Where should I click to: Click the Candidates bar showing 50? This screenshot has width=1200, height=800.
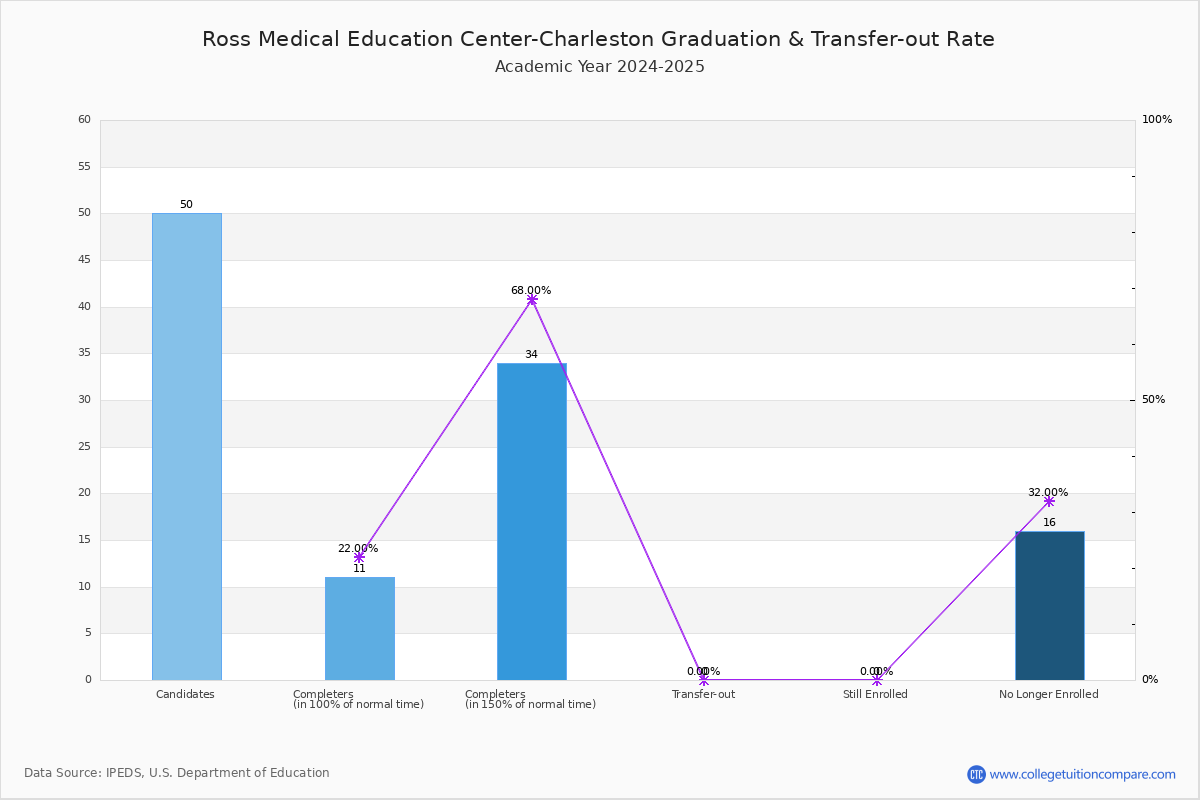[x=187, y=447]
